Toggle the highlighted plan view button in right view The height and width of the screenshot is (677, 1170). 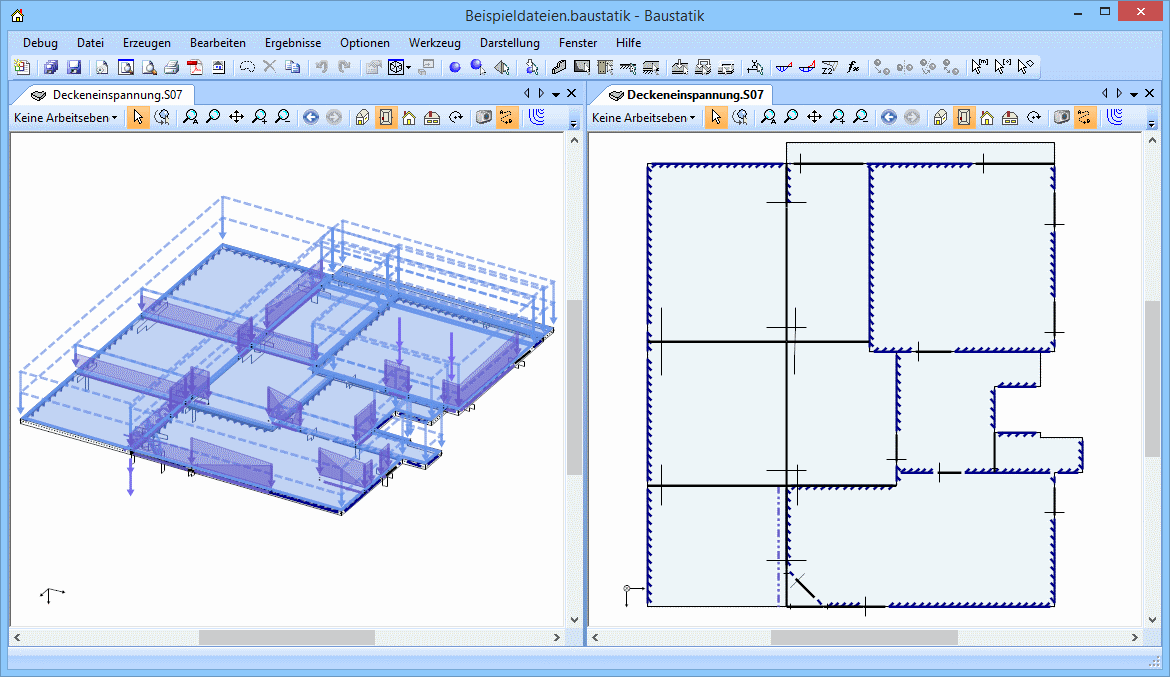(x=963, y=117)
